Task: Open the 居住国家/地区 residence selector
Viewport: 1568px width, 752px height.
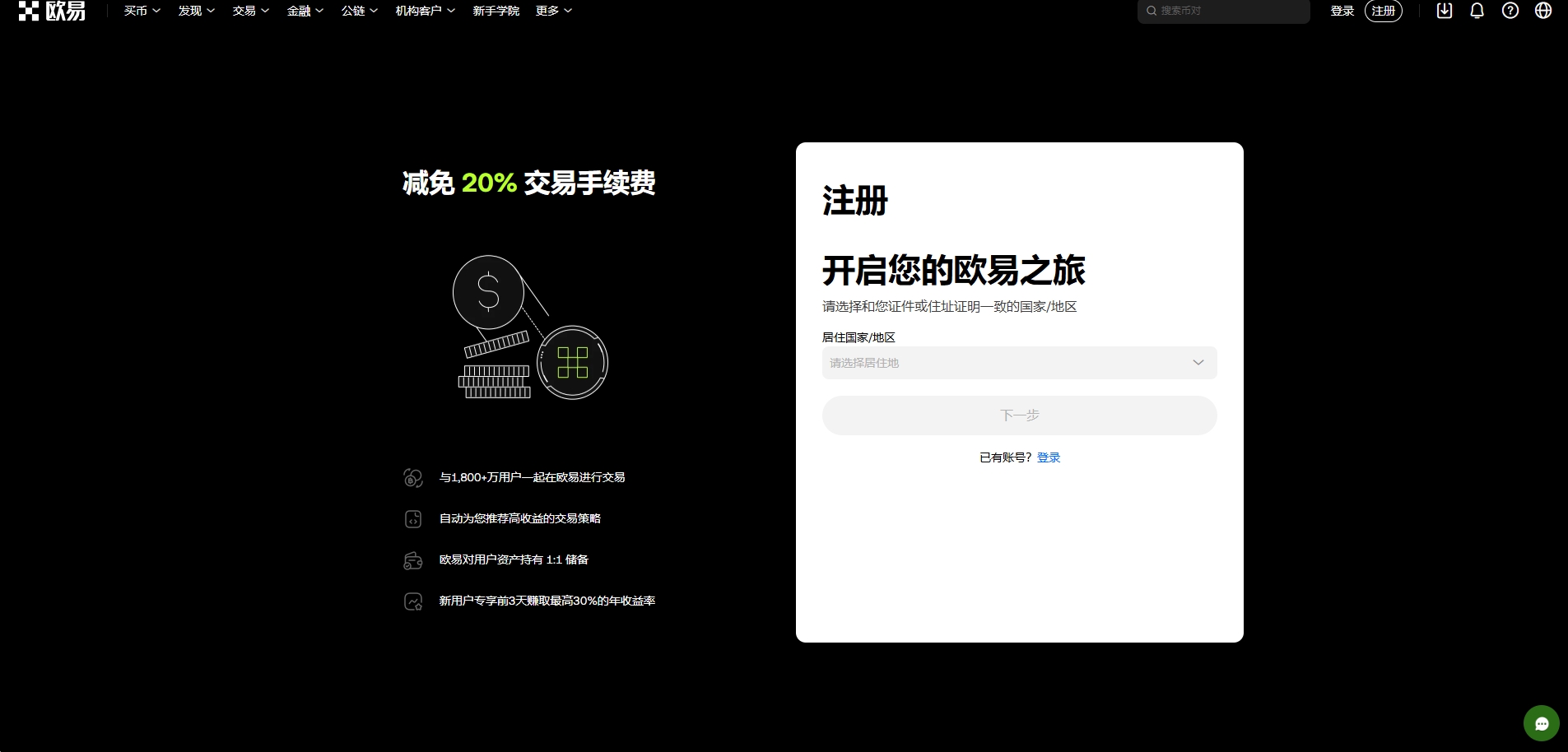Action: 1018,363
